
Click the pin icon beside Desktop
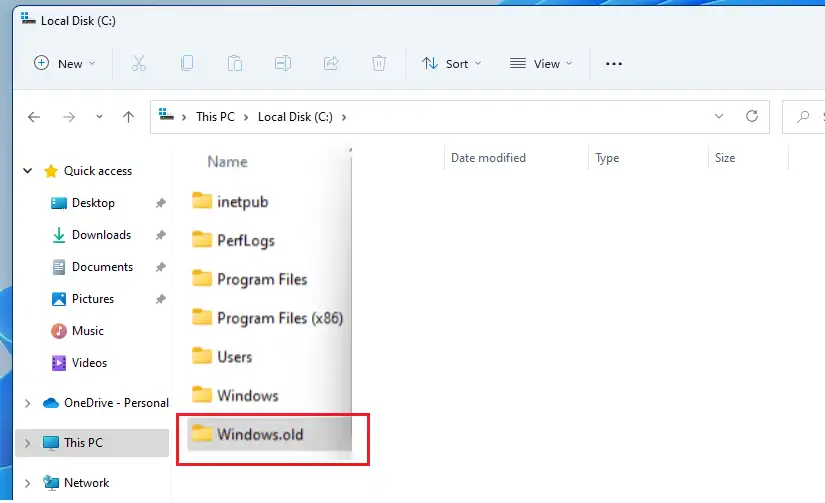click(160, 203)
